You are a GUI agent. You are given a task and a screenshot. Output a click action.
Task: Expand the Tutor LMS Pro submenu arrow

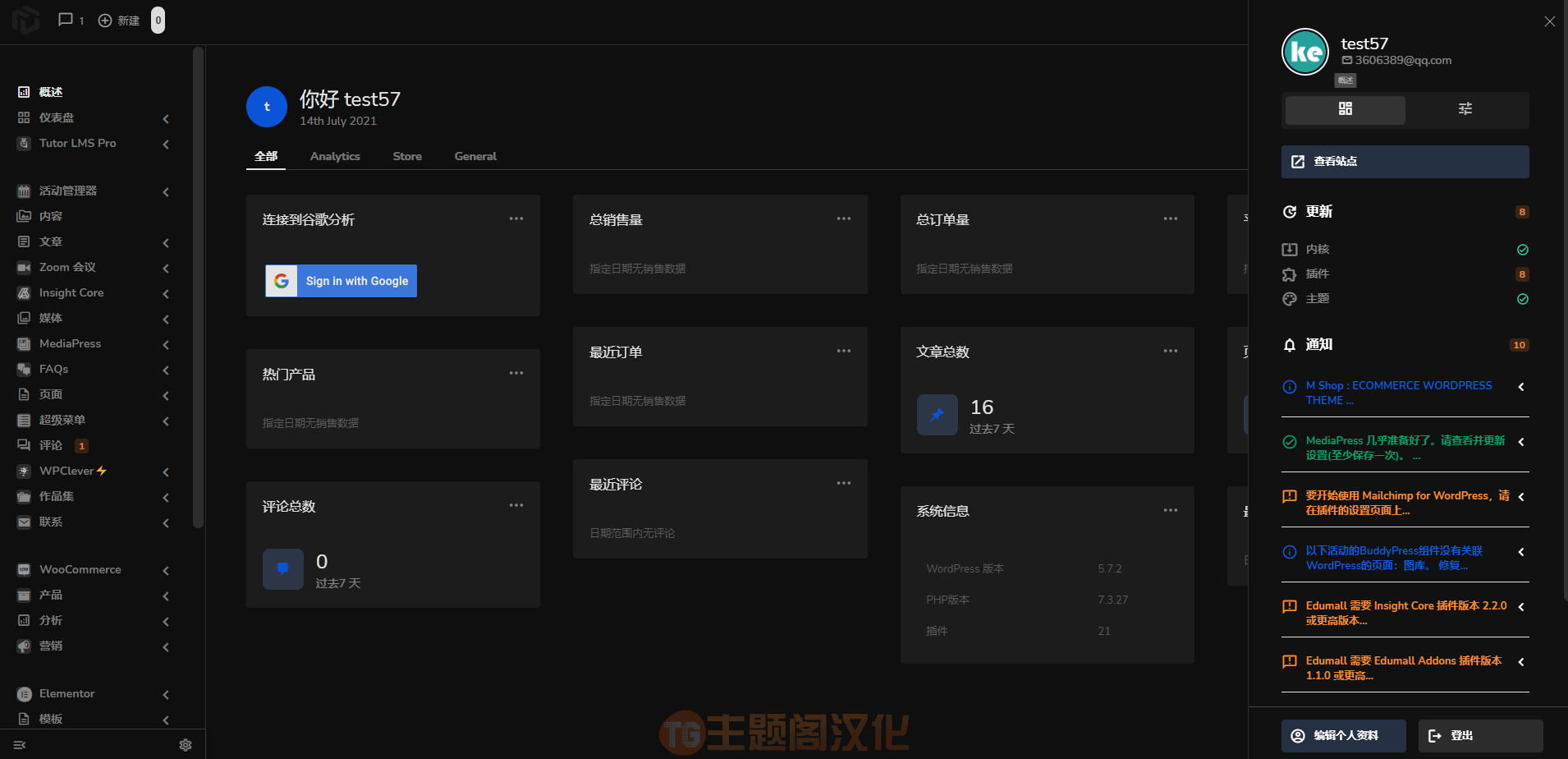(x=166, y=144)
